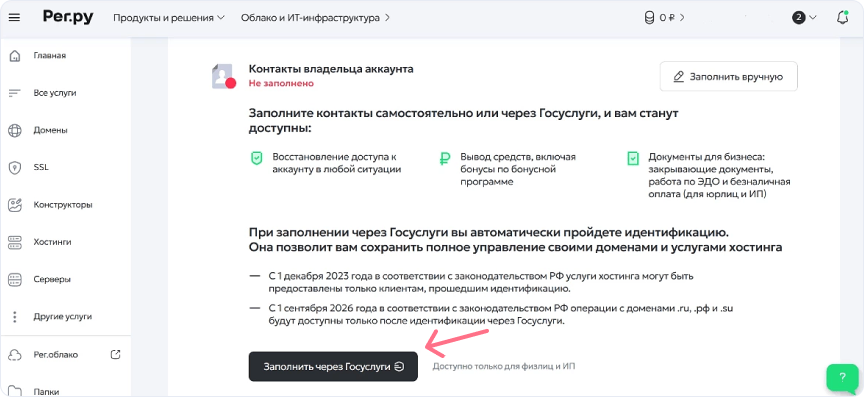Screen dimensions: 864x397
Task: Click the Серверы icon
Action: [15, 279]
